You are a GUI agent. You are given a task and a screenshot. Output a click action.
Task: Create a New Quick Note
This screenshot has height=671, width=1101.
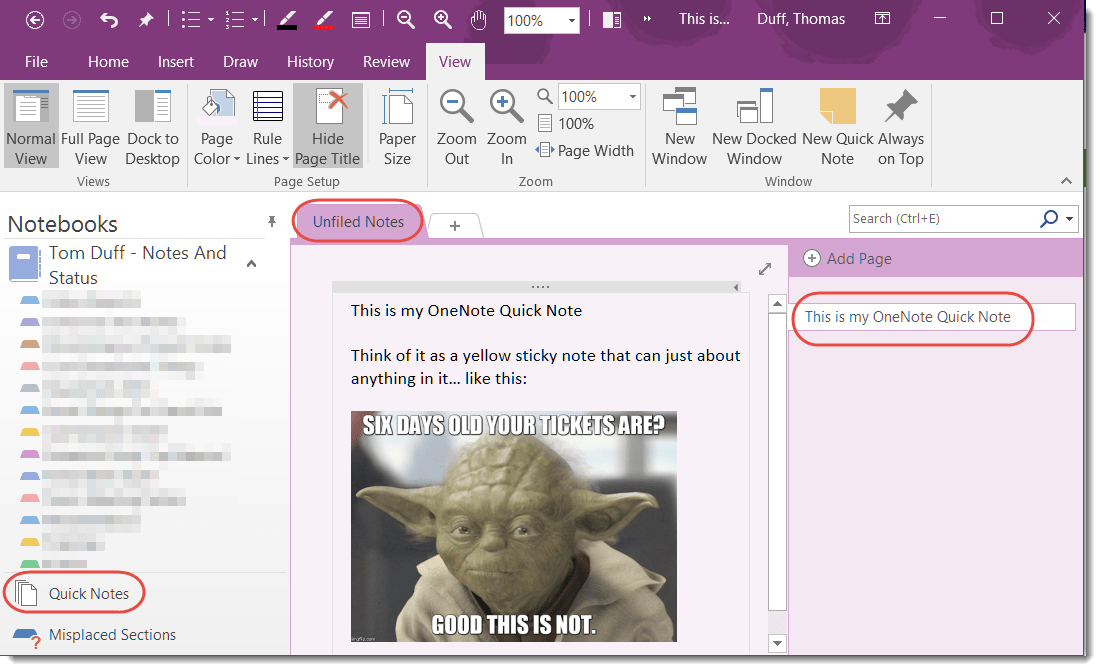837,127
